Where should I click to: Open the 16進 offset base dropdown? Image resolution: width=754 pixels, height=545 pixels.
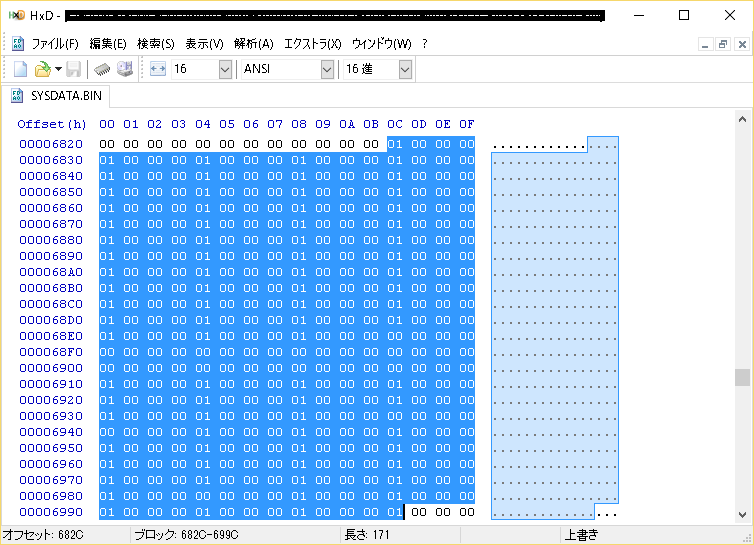405,69
